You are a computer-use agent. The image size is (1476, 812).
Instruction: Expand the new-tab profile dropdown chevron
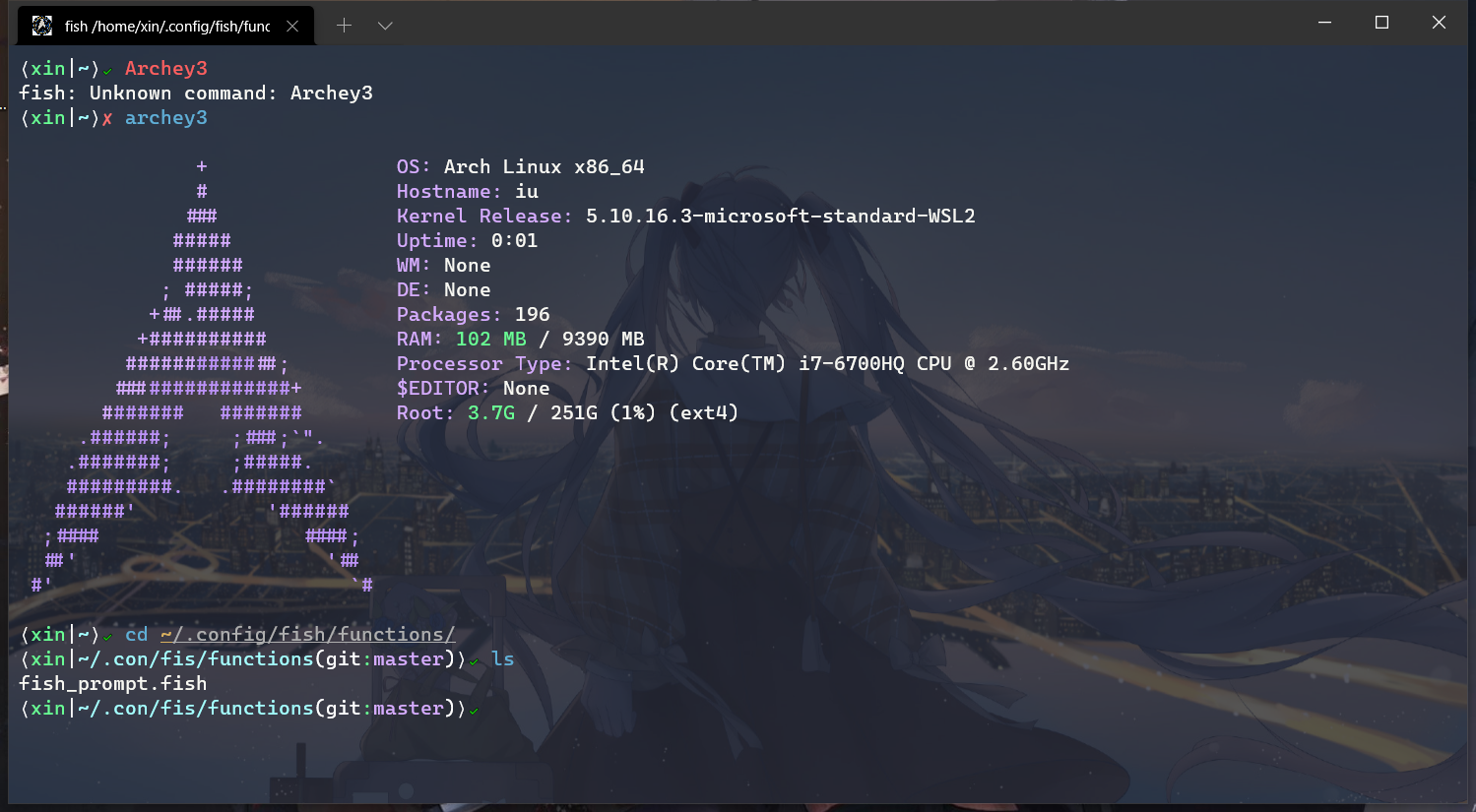(x=385, y=26)
